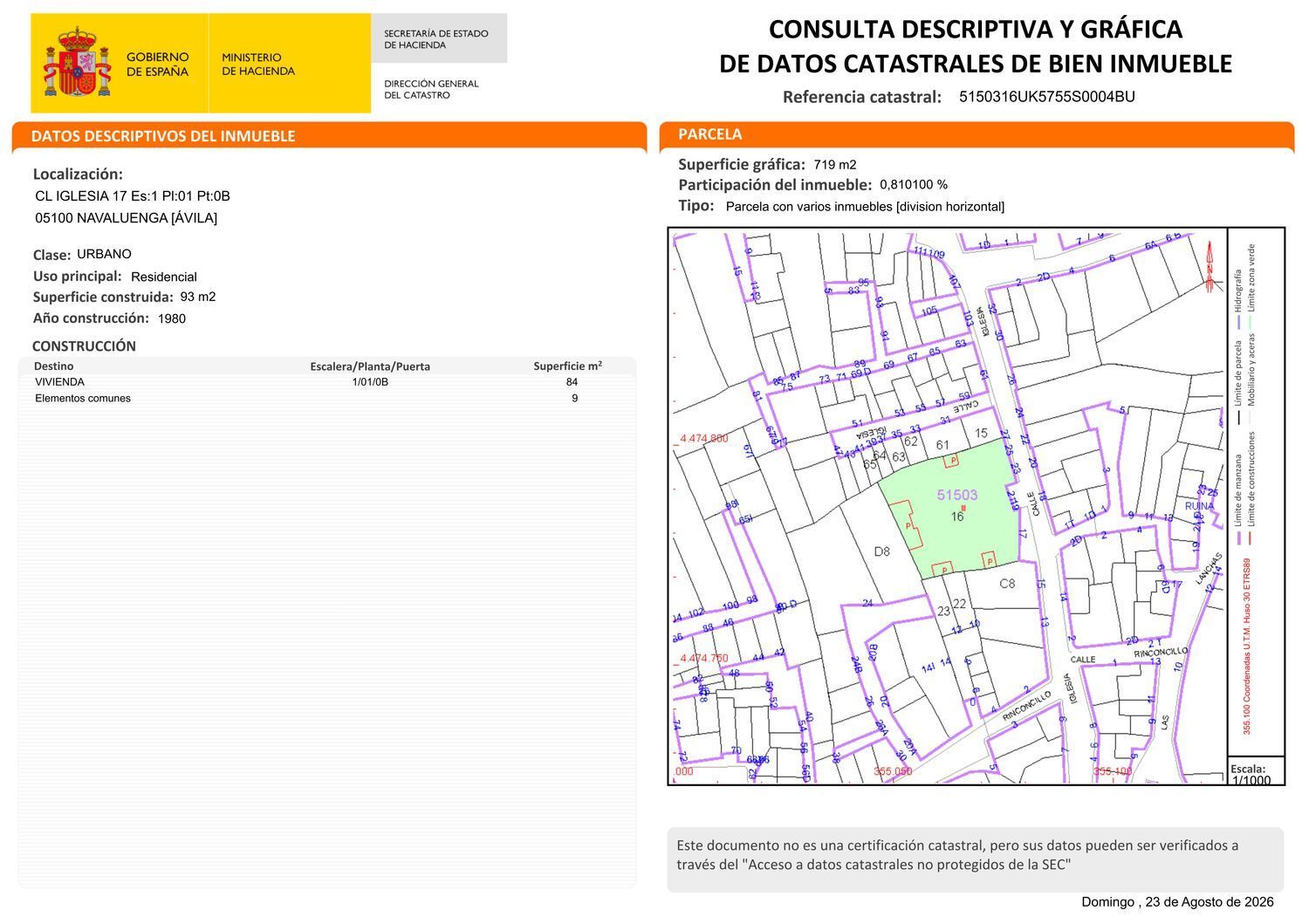Viewport: 1309px width, 924px height.
Task: Click the Tipo value Parcela con varios inmuebles
Action: pyautogui.click(x=865, y=207)
